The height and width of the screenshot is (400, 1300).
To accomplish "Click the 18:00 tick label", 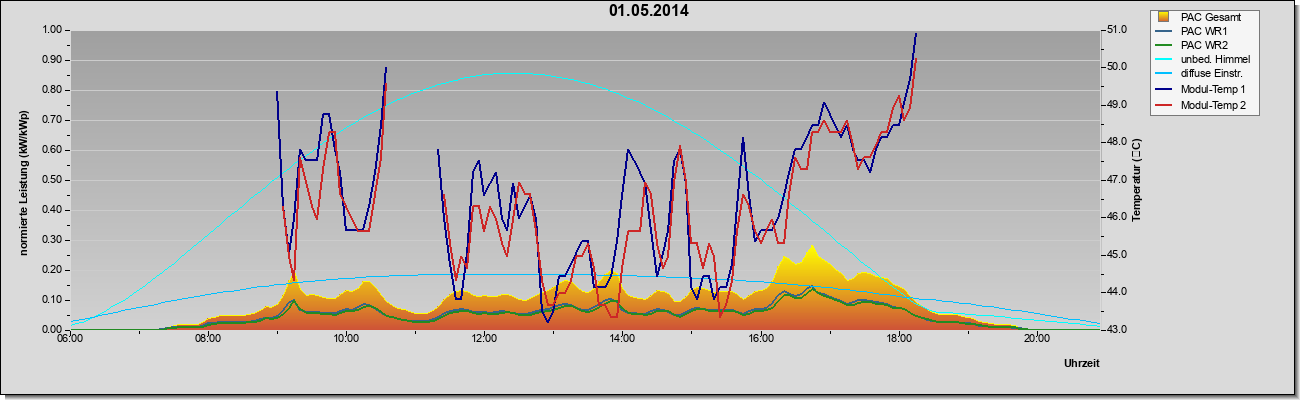I will click(898, 339).
